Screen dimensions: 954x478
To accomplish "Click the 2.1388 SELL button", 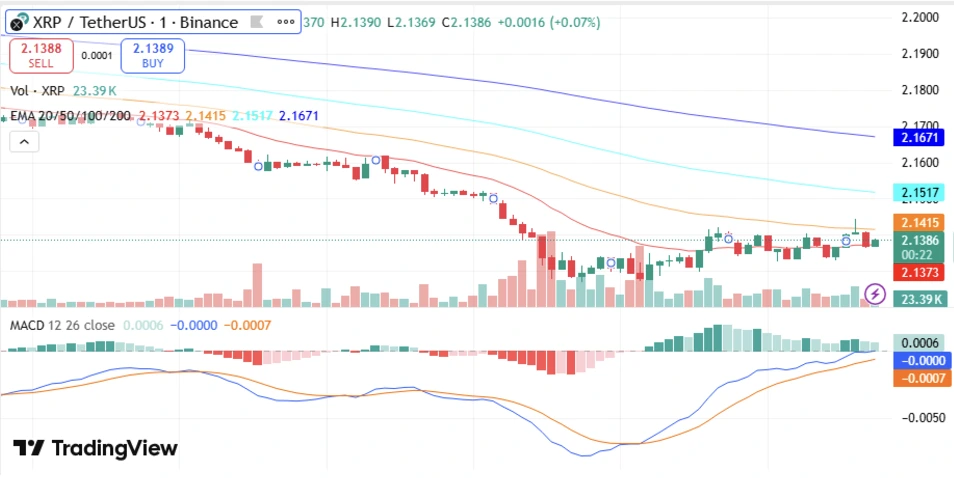I will [x=41, y=55].
